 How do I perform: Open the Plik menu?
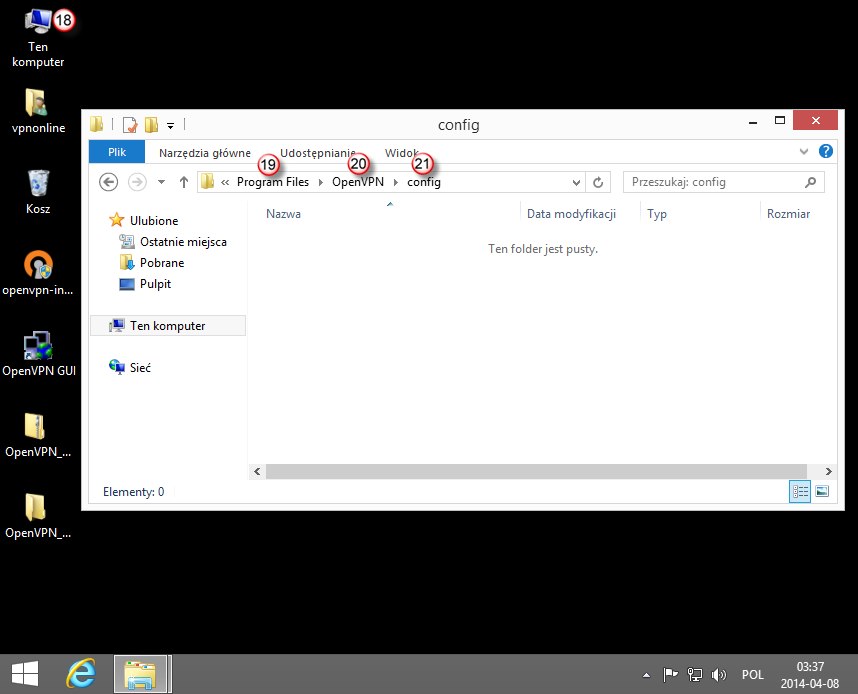click(x=117, y=152)
